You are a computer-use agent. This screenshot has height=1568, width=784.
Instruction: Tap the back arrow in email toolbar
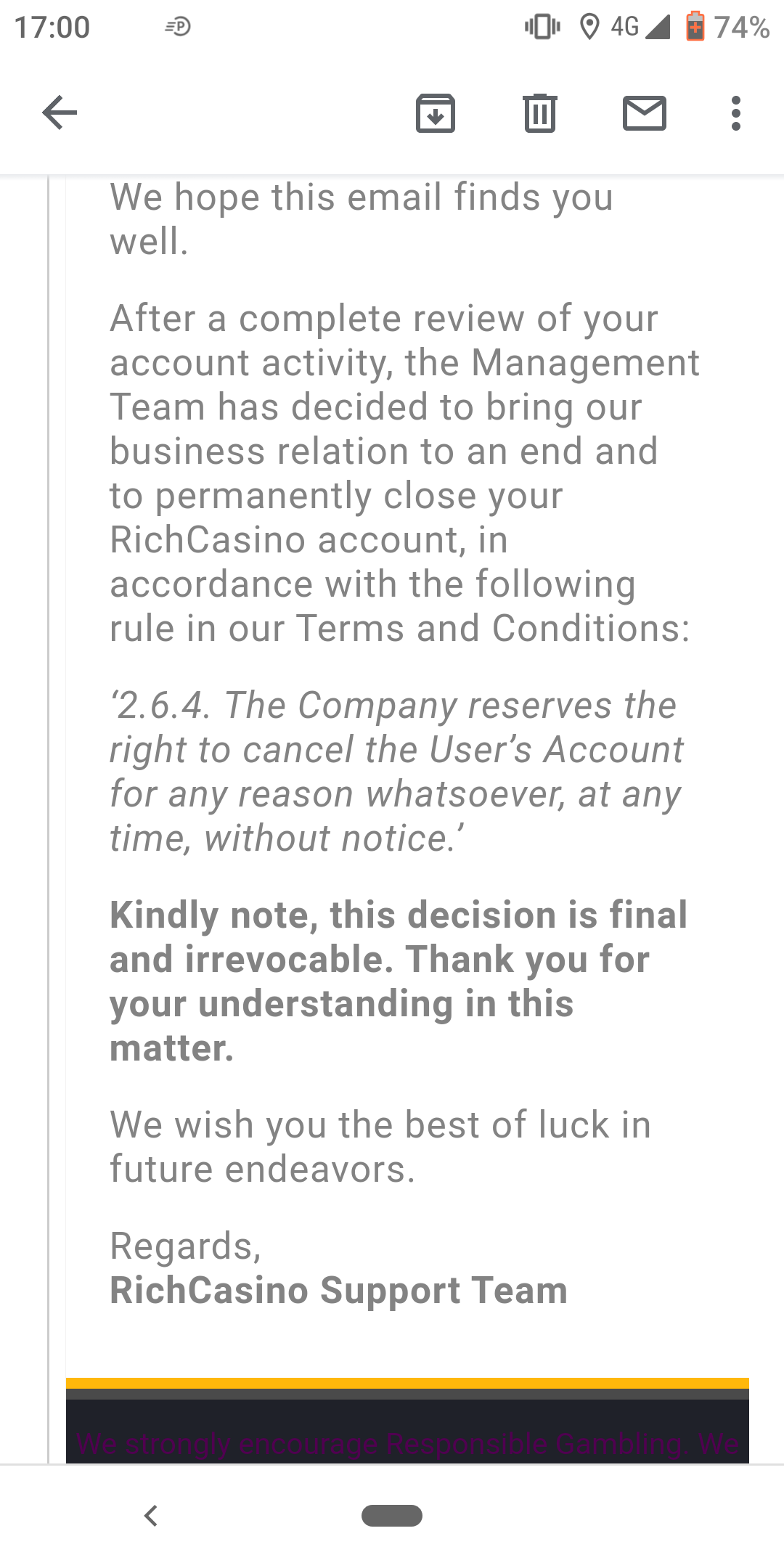[x=60, y=113]
